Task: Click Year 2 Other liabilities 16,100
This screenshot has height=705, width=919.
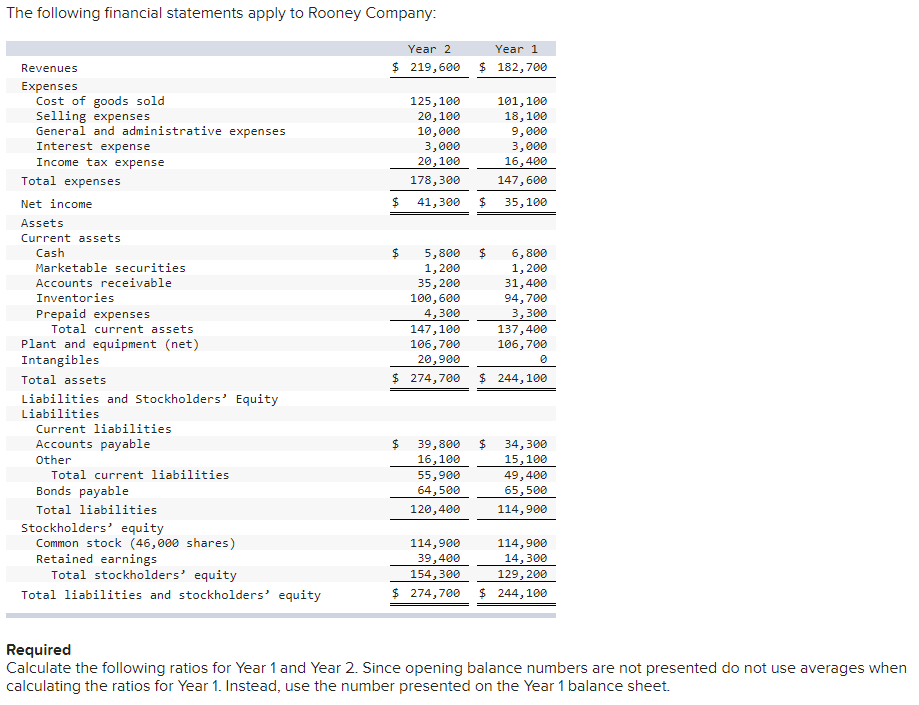Action: coord(438,459)
